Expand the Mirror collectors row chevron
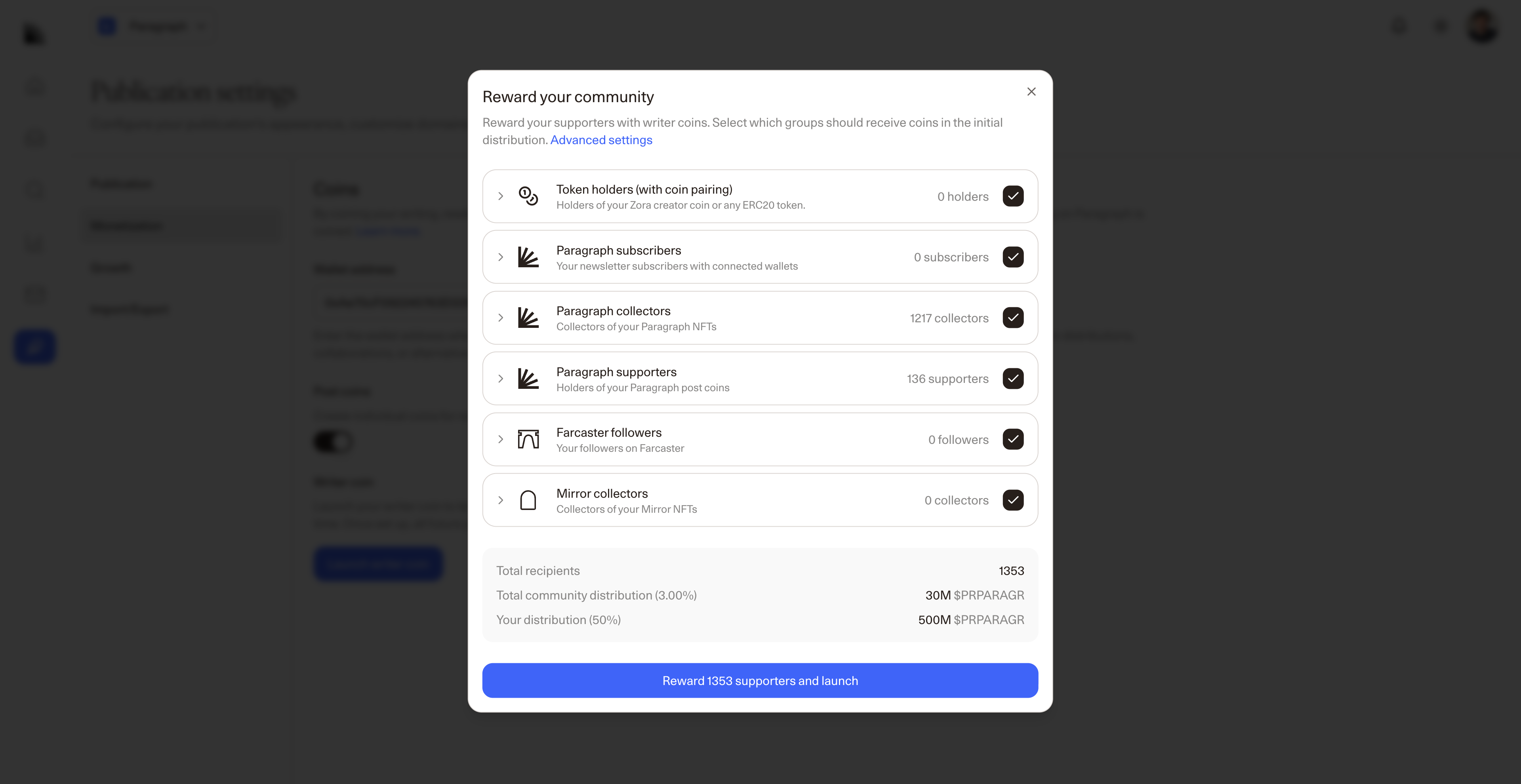Screen dimensions: 1521x784 [500, 500]
